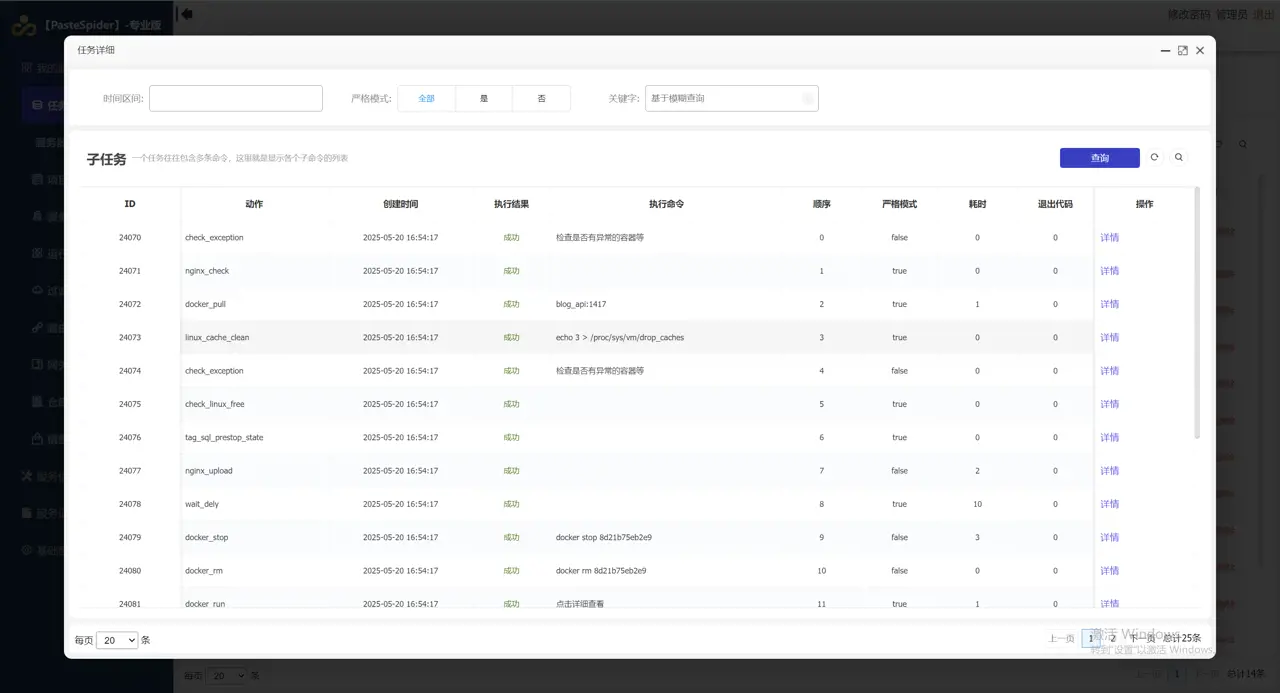1280x693 pixels.
Task: Close the 任务详细 dialog
Action: click(x=1200, y=50)
